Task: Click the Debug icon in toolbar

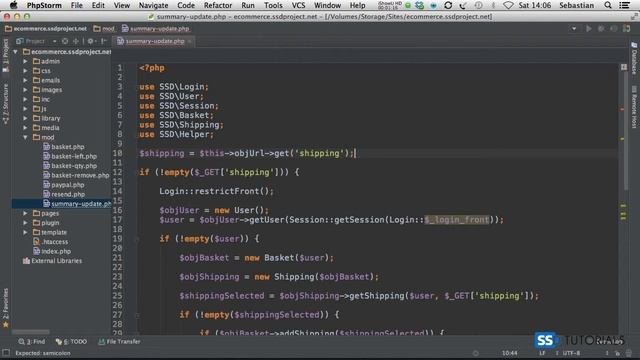Action: (601, 29)
